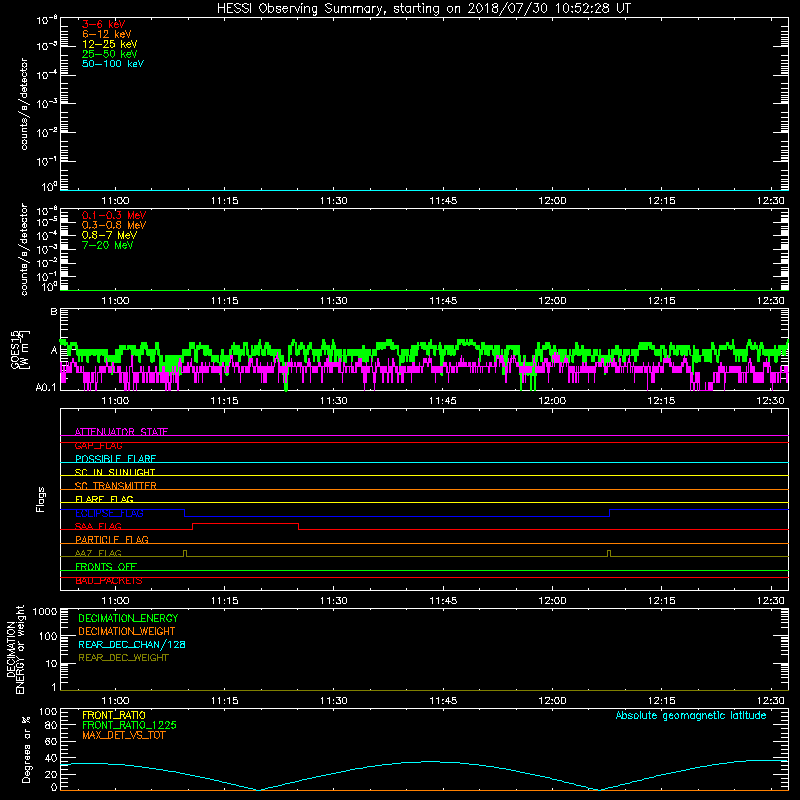Click the second AAZ_FLAG pulse after 12:00
The width and height of the screenshot is (800, 800).
point(609,553)
